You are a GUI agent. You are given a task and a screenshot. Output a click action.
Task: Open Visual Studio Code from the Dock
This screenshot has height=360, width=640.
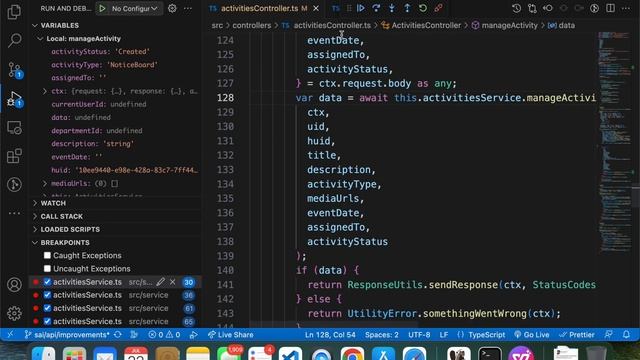point(290,353)
